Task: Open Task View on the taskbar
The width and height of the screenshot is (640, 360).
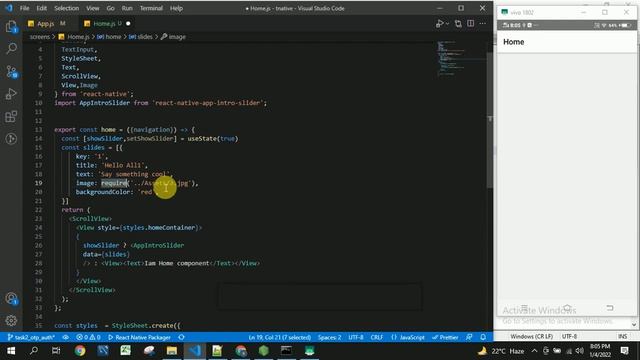Action: click(x=56, y=351)
